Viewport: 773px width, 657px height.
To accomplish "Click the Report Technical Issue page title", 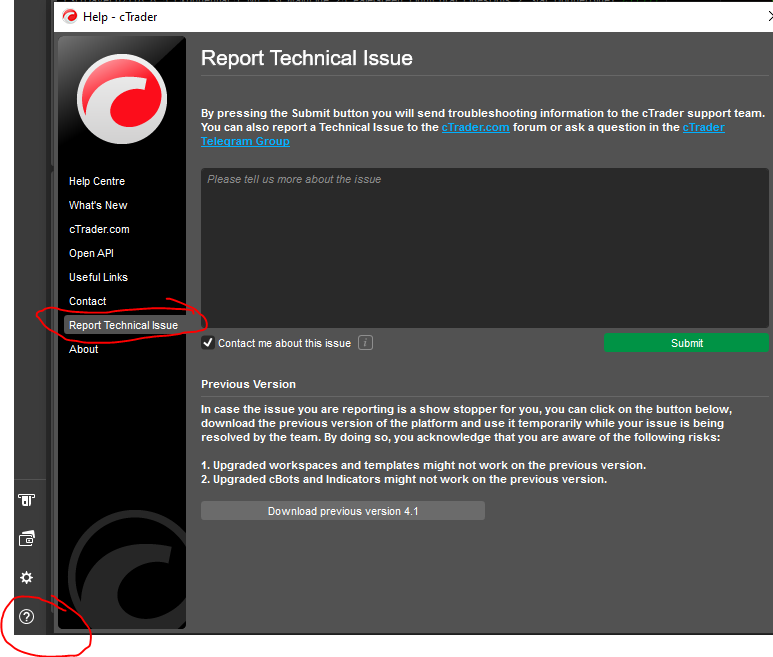I will [307, 58].
